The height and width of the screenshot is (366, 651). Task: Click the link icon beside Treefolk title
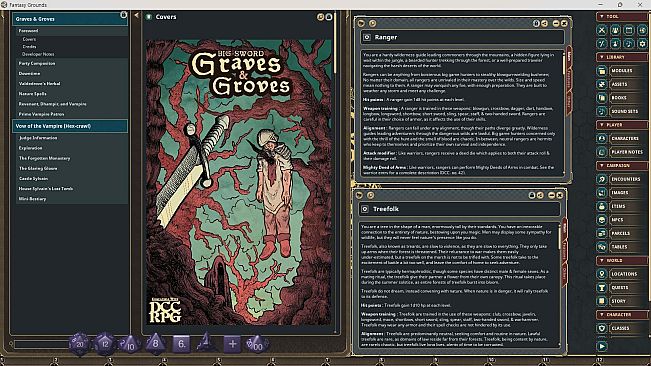365,209
